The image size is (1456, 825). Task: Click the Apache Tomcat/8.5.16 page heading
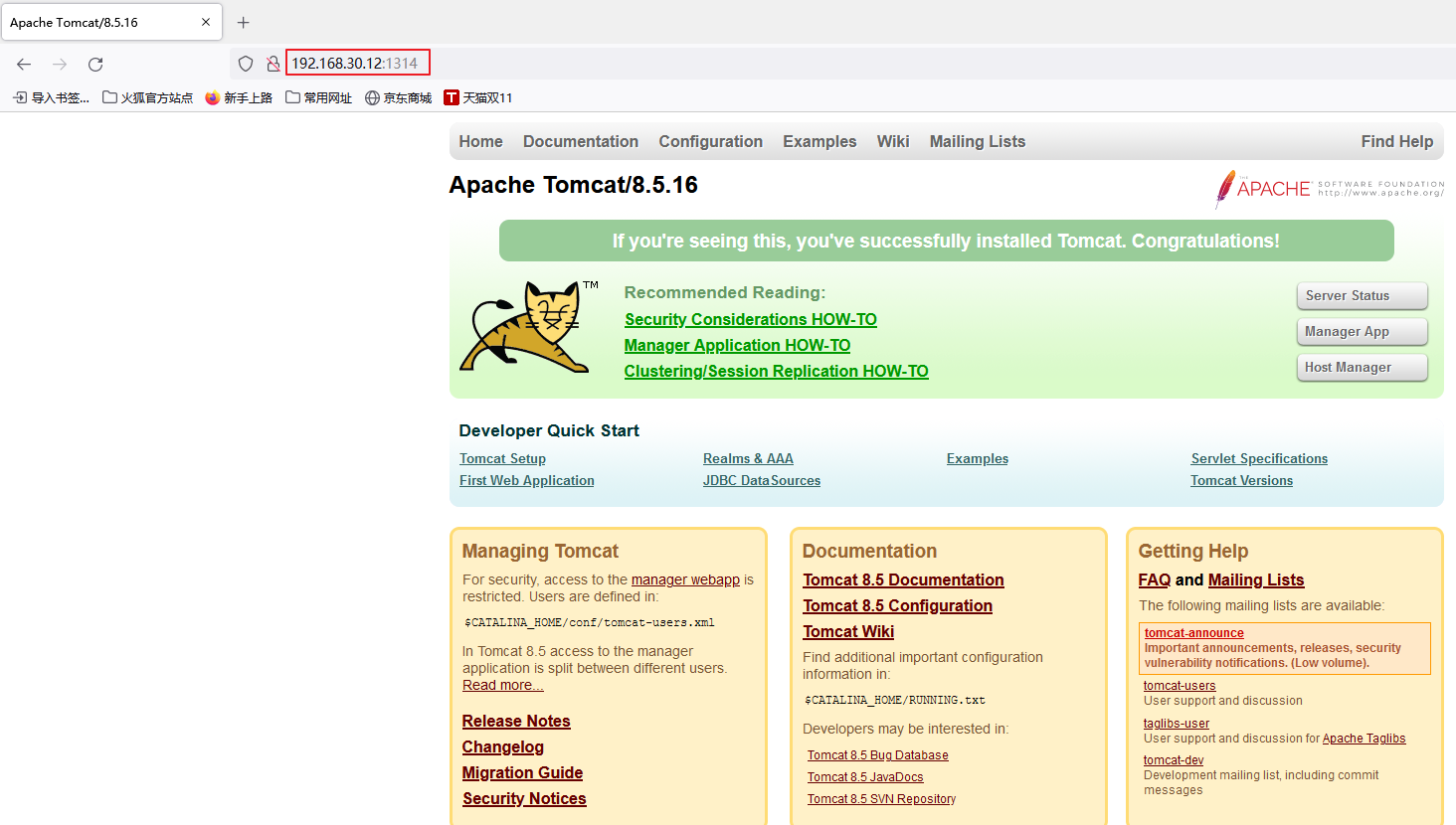tap(574, 185)
